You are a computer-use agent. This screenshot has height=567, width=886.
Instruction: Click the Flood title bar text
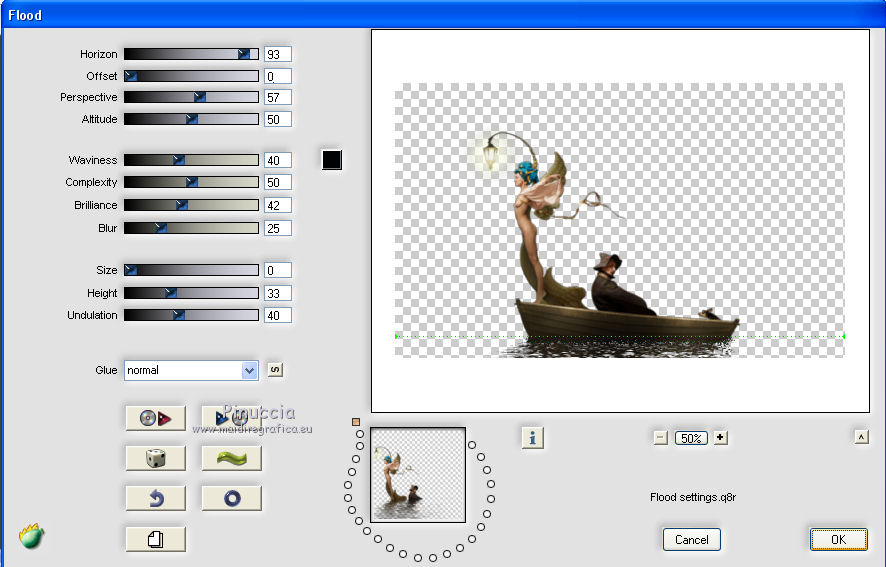[x=25, y=15]
